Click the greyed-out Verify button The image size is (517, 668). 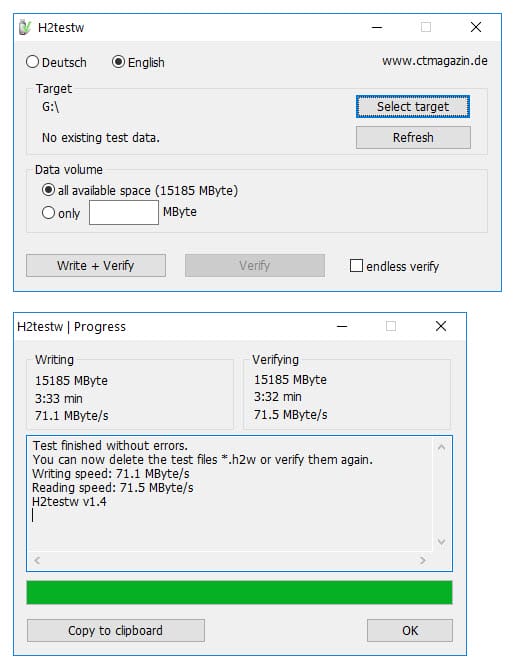(x=255, y=265)
